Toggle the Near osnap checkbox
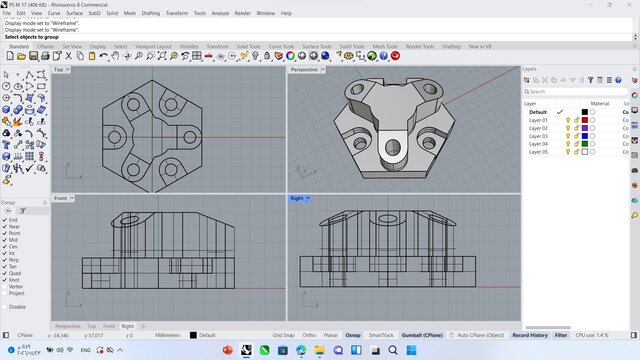Image resolution: width=640 pixels, height=360 pixels. [5, 227]
